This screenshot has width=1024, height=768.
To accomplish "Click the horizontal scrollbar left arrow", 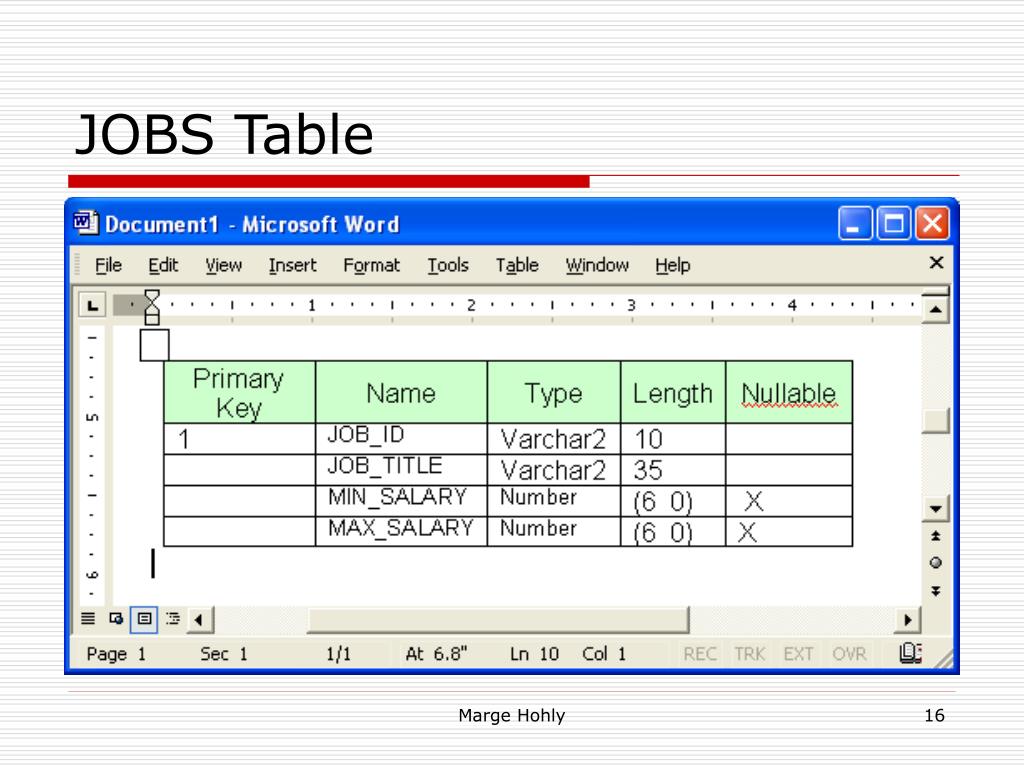I will [199, 619].
